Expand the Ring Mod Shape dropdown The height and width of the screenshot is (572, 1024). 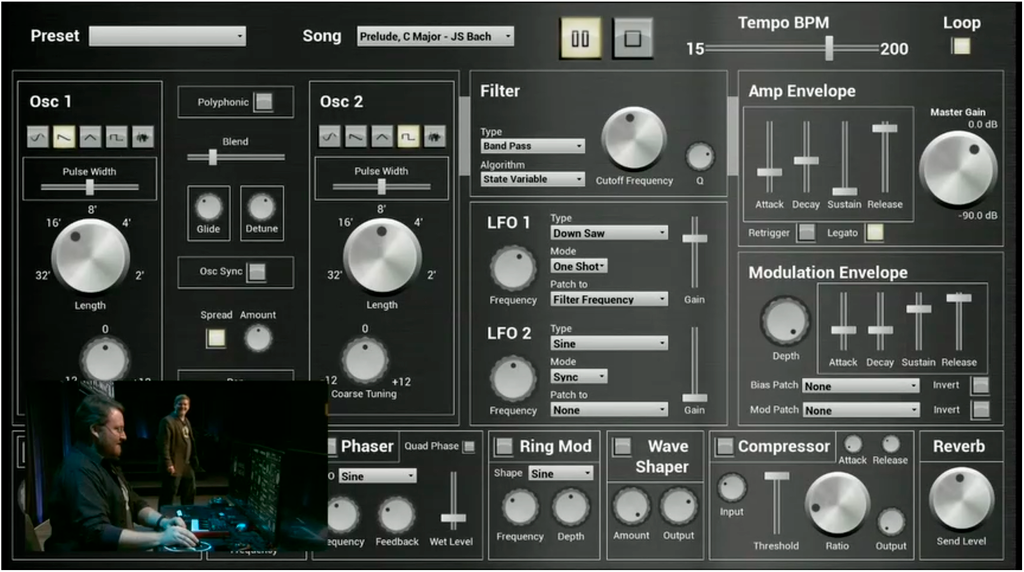(x=560, y=473)
